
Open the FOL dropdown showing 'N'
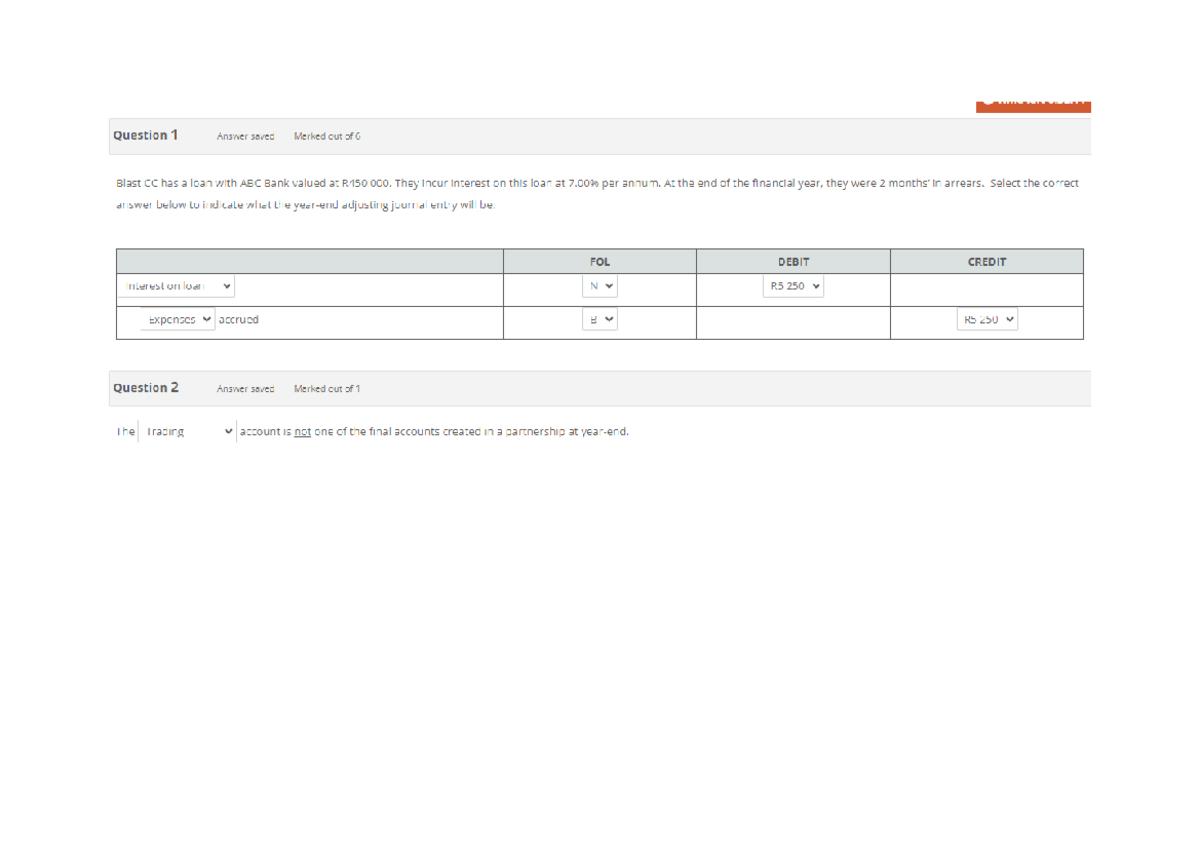pyautogui.click(x=601, y=286)
